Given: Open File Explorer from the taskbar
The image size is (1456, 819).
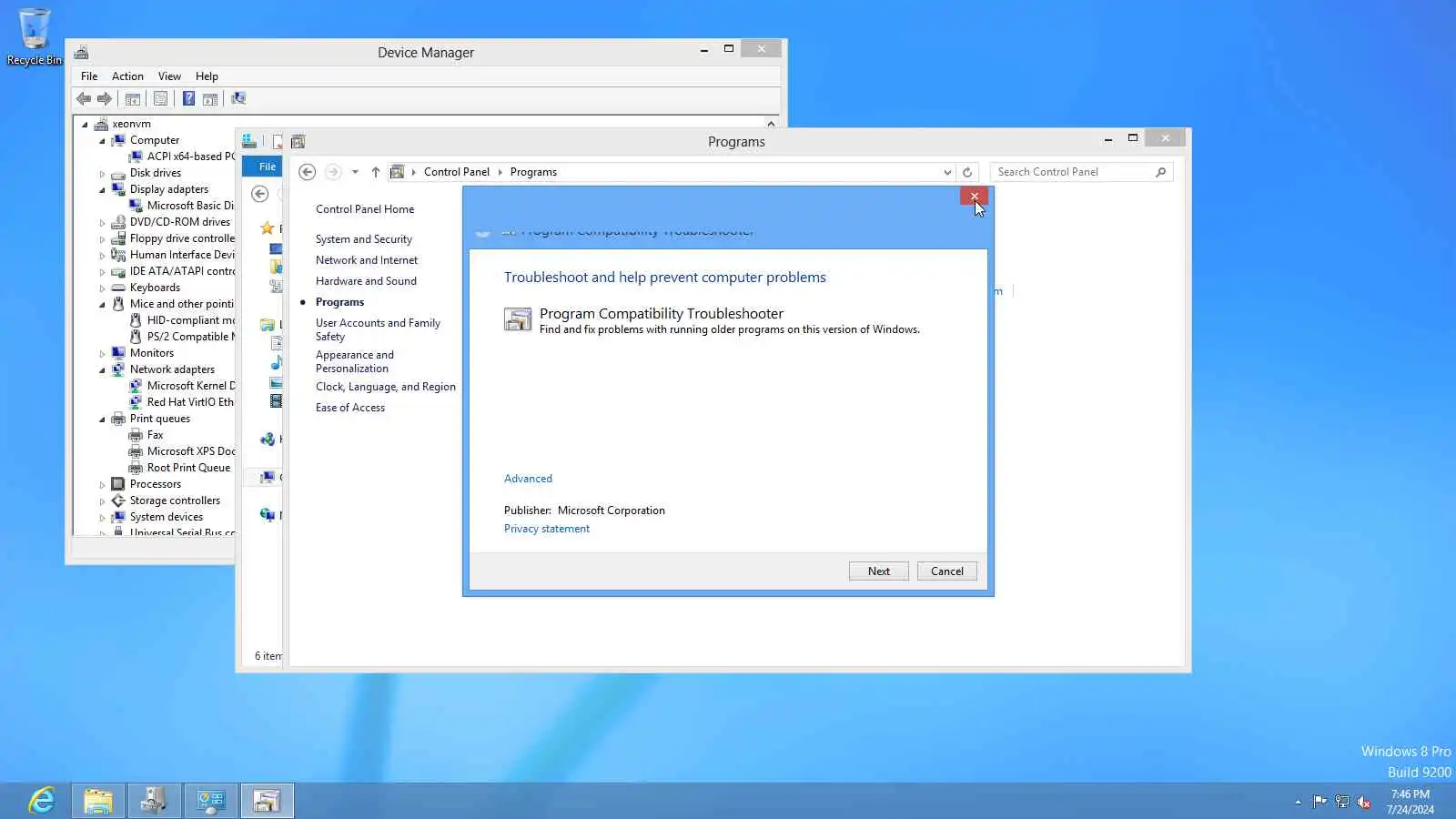Looking at the screenshot, I should coord(98,801).
